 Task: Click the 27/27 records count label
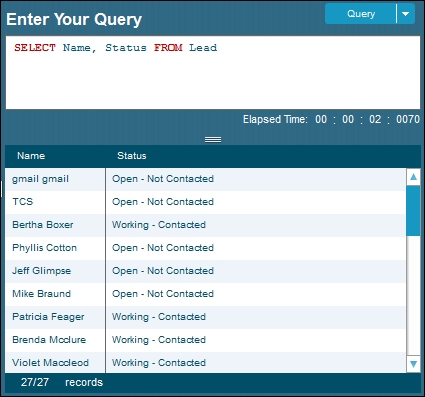(x=62, y=382)
